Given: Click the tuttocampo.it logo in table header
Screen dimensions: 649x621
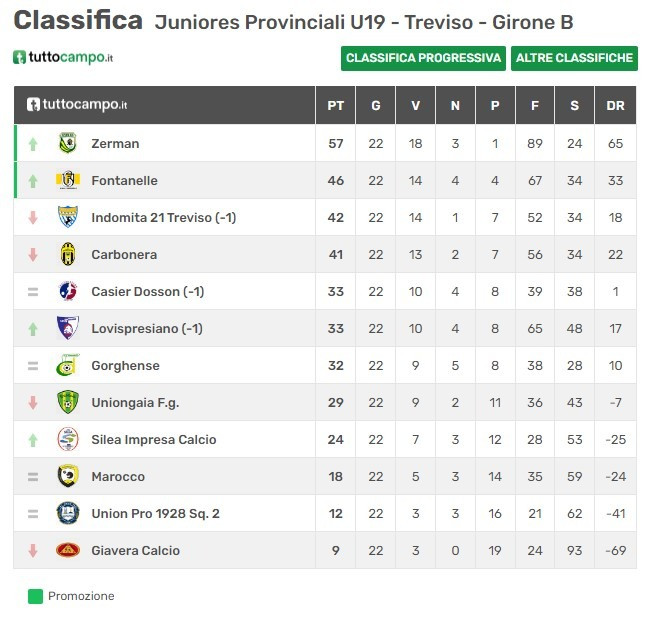Looking at the screenshot, I should (77, 105).
